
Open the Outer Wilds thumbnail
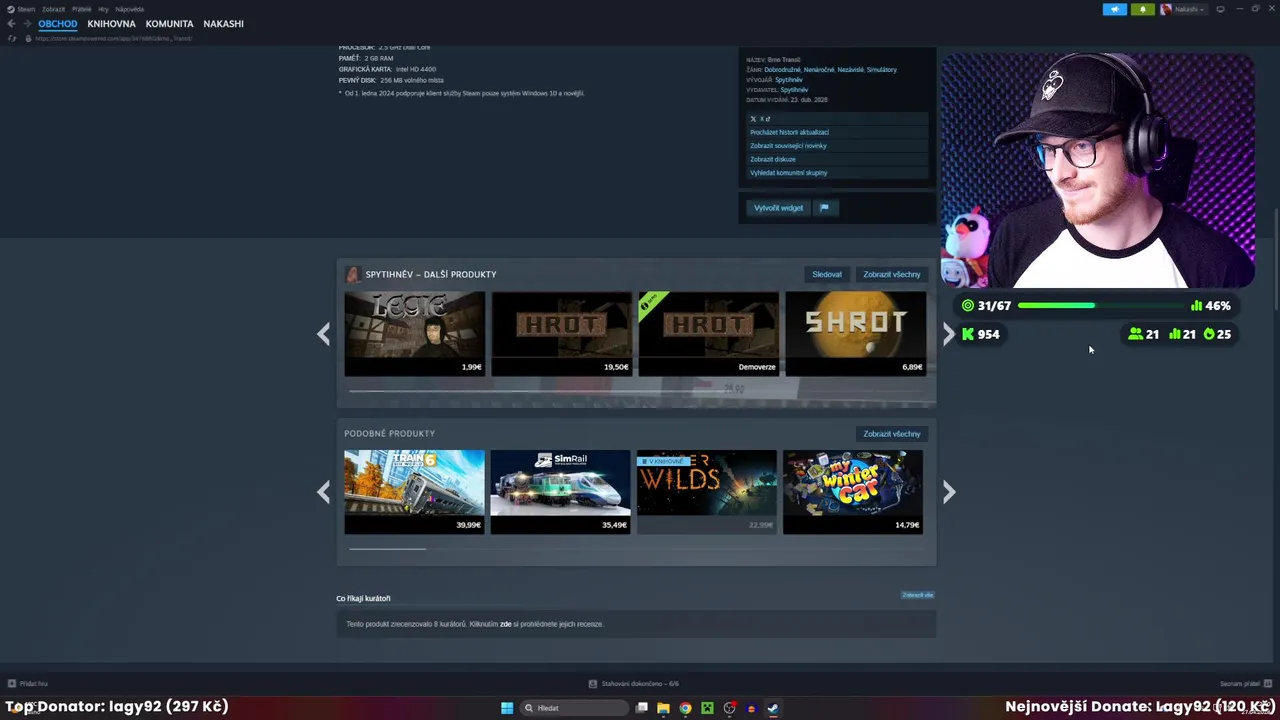707,492
